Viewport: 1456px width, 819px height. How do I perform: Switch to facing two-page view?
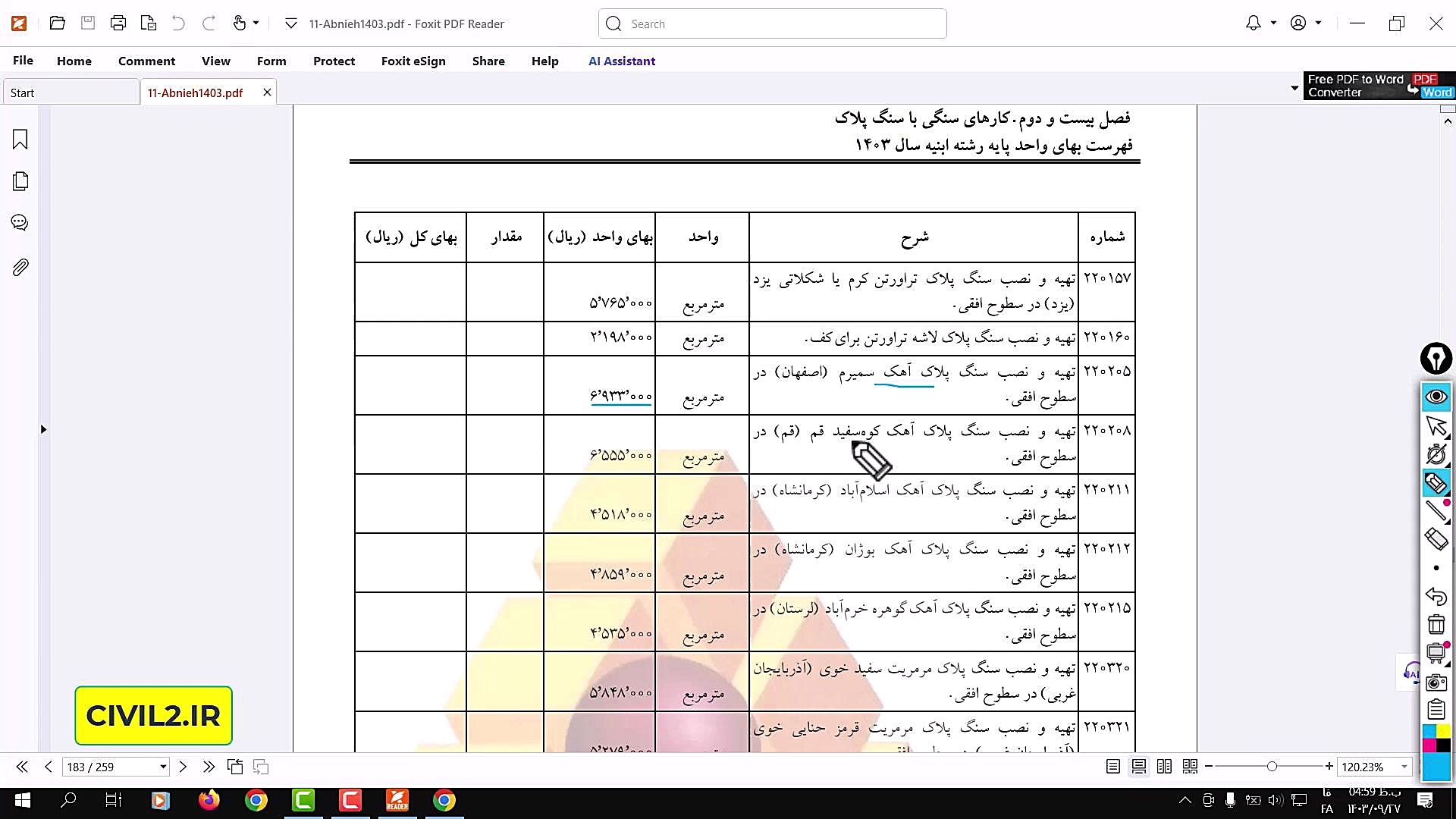[1165, 767]
